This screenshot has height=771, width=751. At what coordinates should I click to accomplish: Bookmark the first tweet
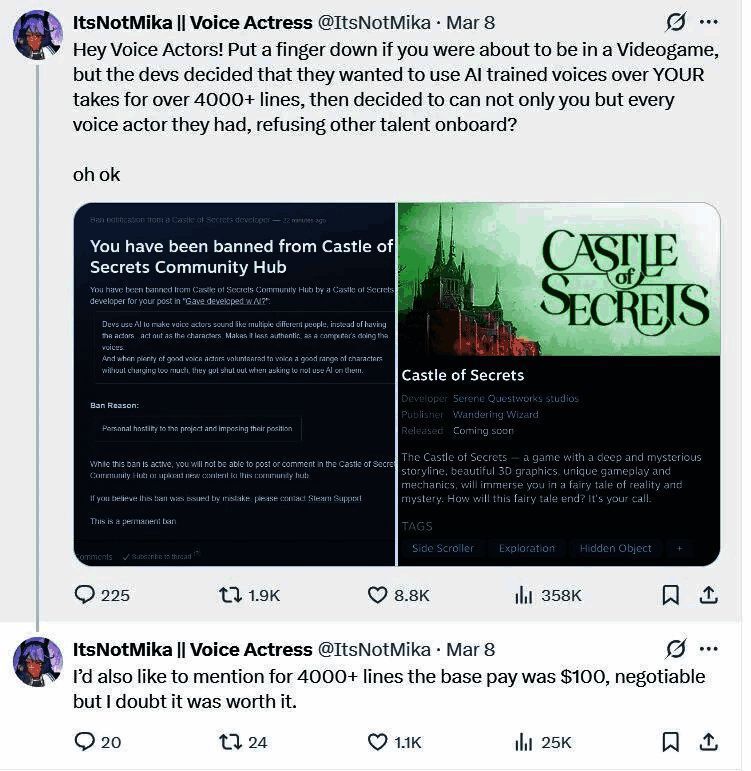[671, 595]
